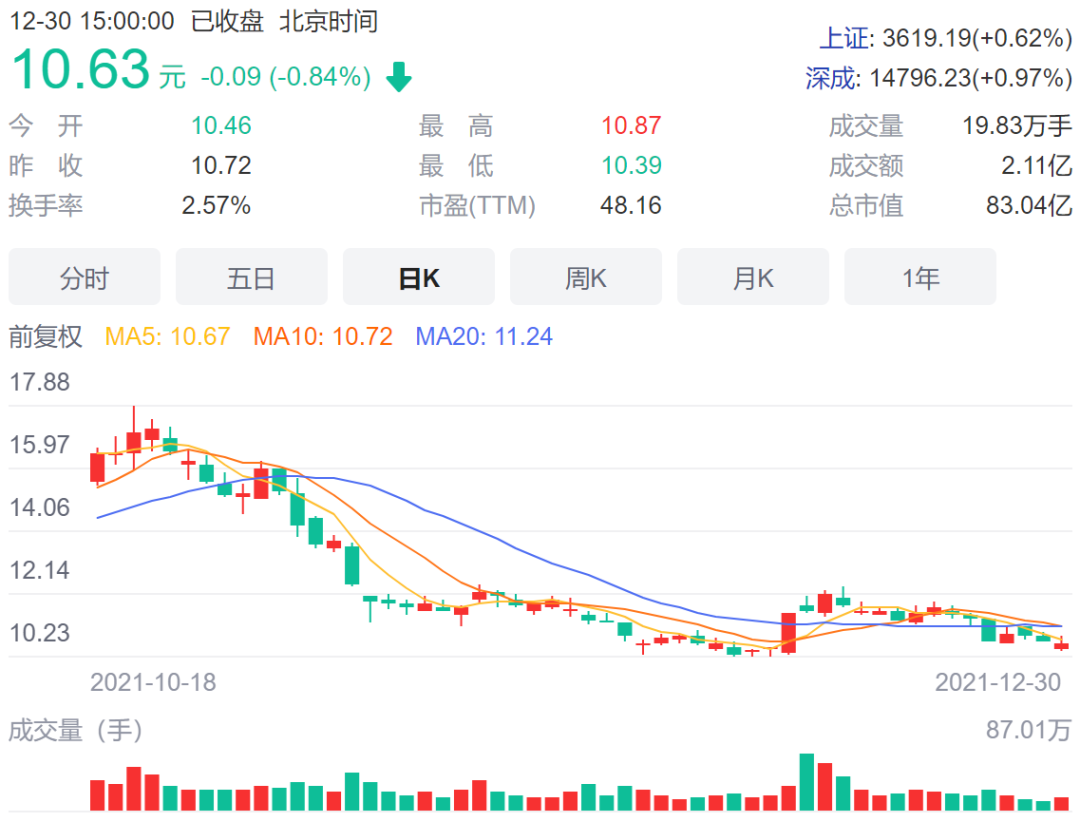Screen dimensions: 1080x822
Task: Click the MA20: 11.24 legend
Action: pos(484,336)
